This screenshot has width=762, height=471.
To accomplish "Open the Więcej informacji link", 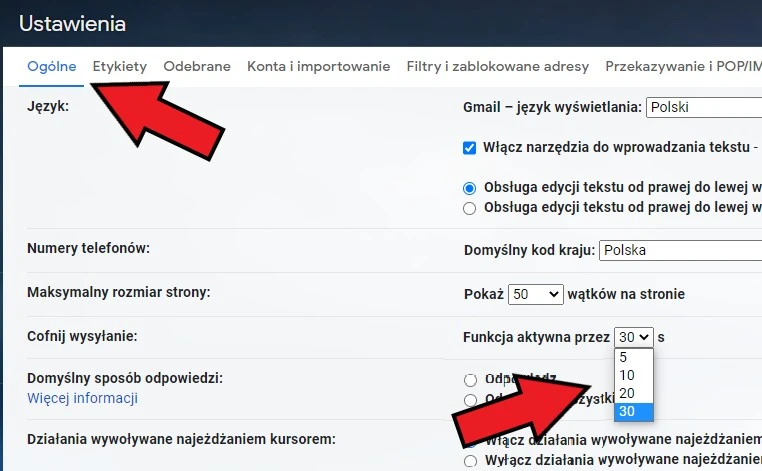I will (x=82, y=398).
